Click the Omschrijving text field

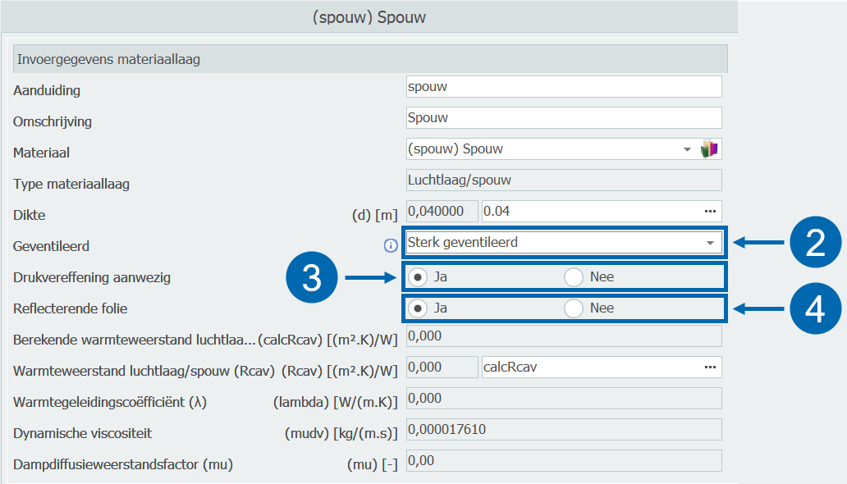[563, 118]
